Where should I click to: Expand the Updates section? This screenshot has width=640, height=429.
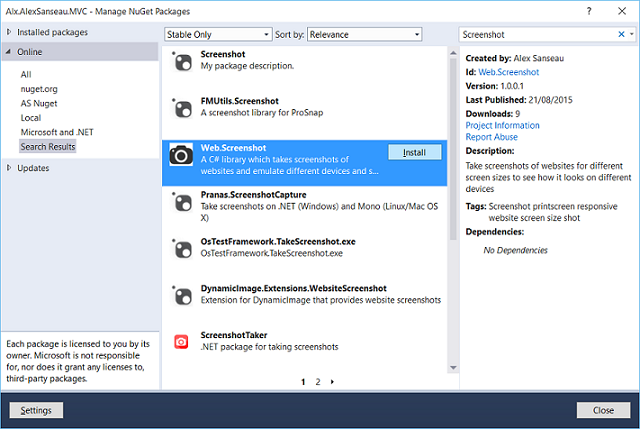[x=9, y=168]
